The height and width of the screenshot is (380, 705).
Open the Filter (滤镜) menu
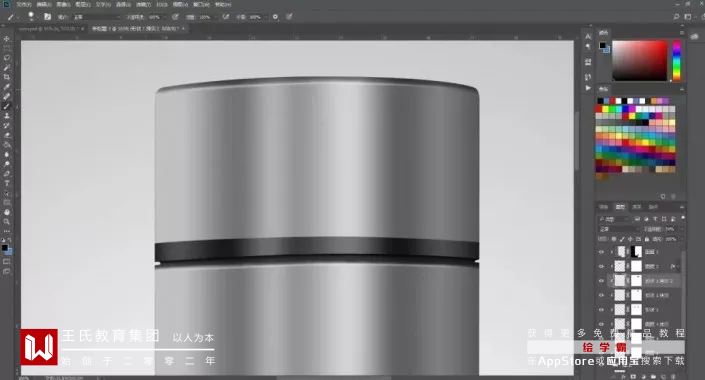(143, 4)
